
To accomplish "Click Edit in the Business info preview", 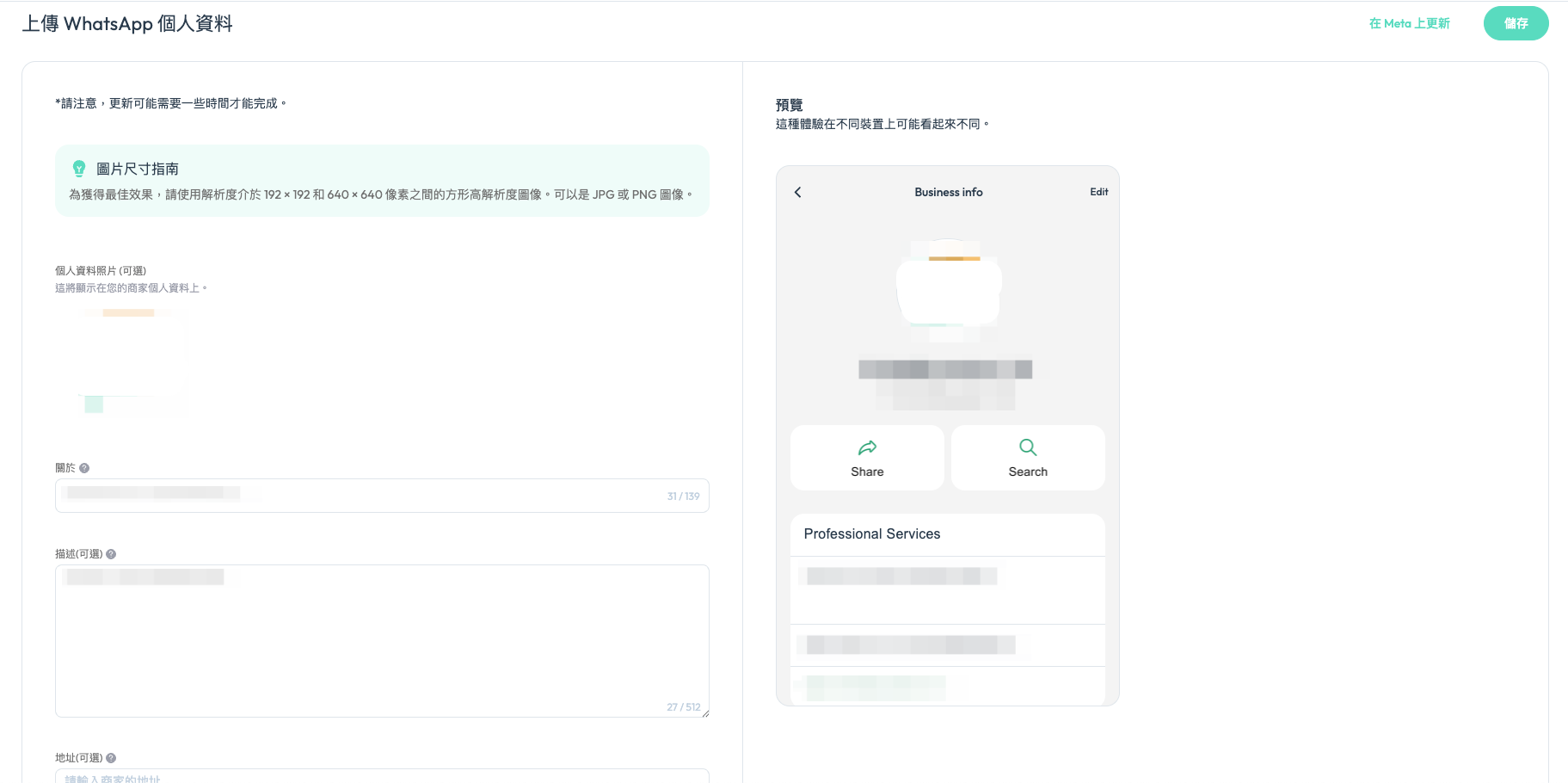I will (1098, 192).
